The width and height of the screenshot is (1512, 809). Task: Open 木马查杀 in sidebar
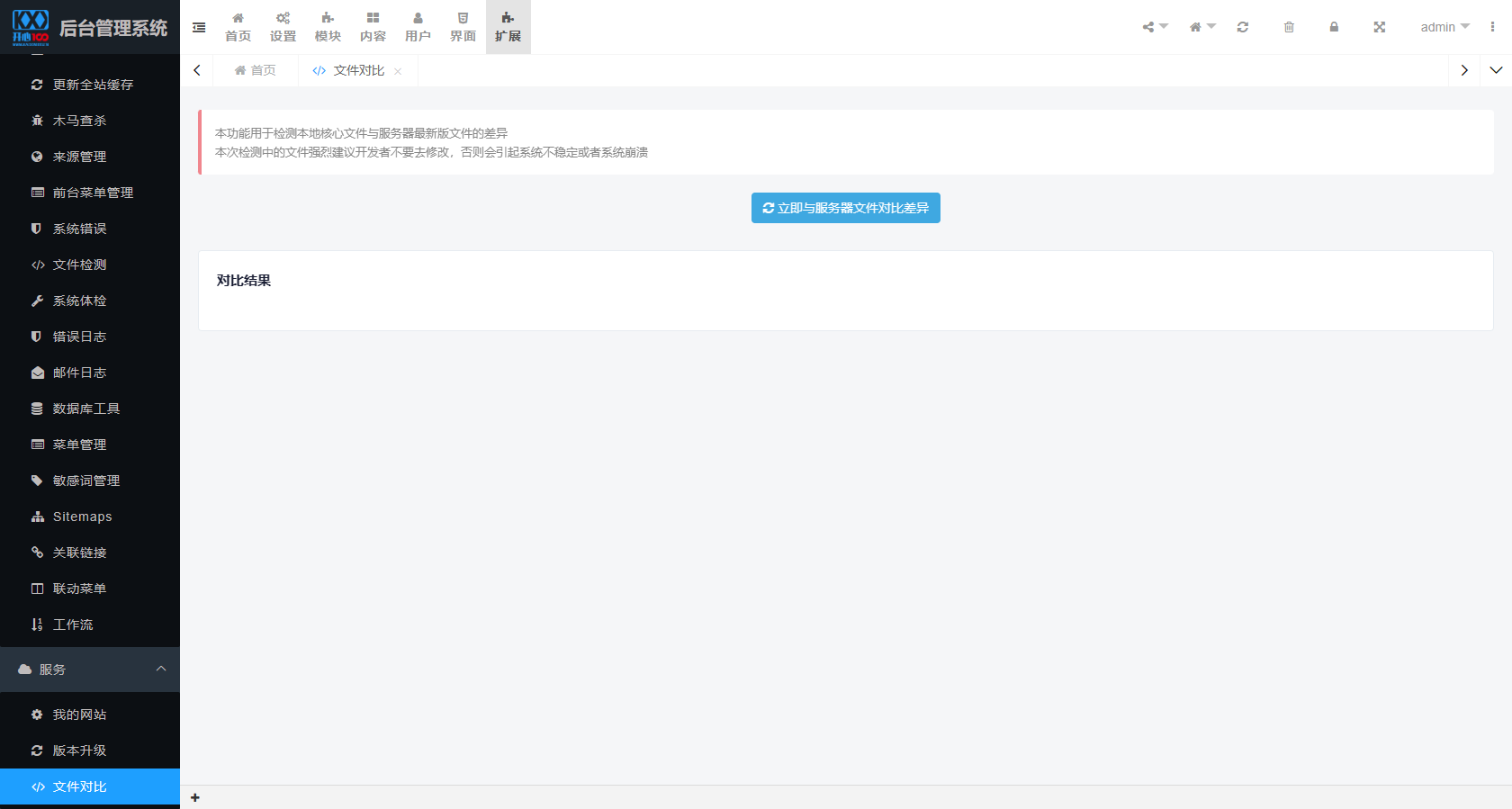(90, 121)
